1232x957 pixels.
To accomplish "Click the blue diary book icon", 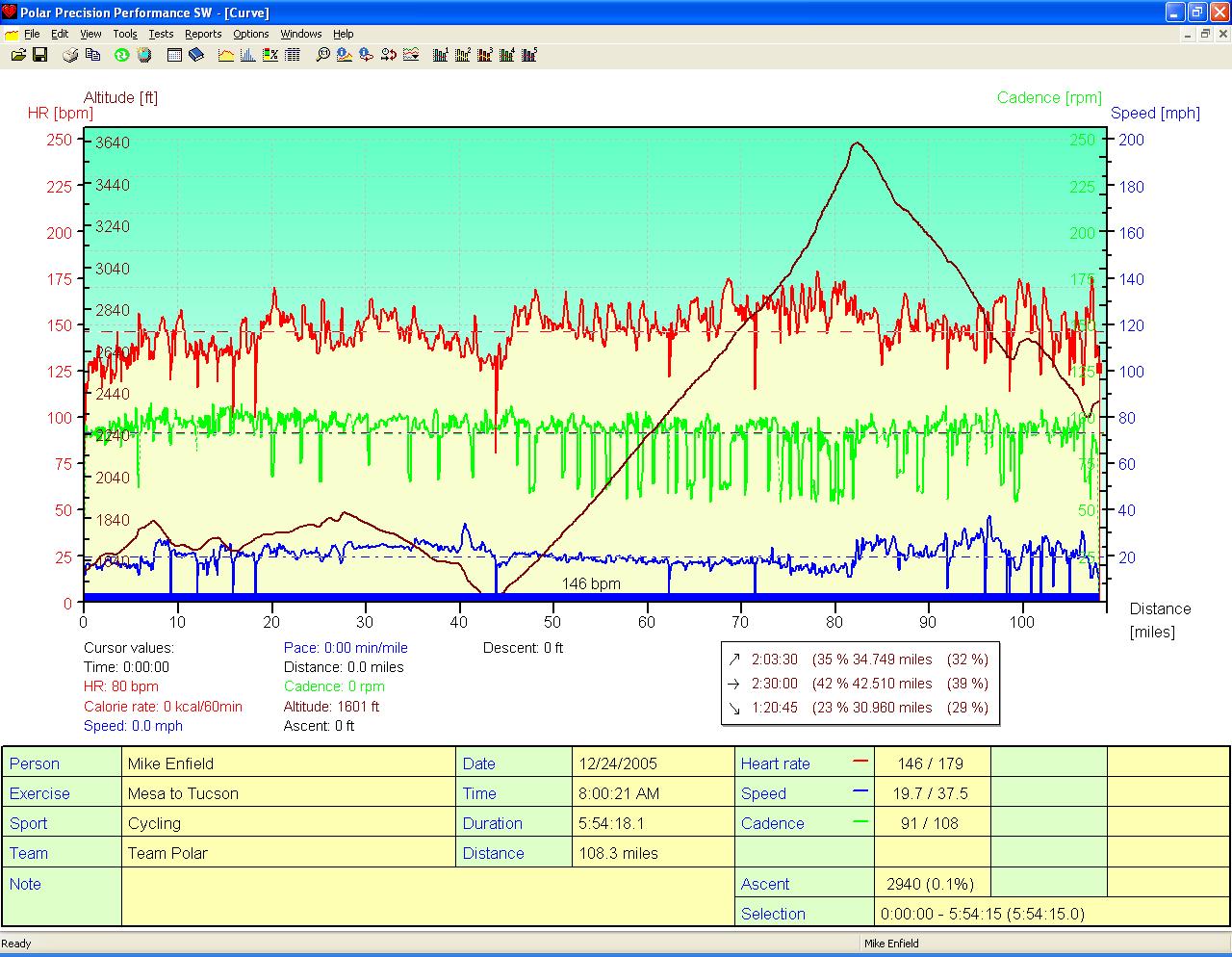I will (196, 55).
